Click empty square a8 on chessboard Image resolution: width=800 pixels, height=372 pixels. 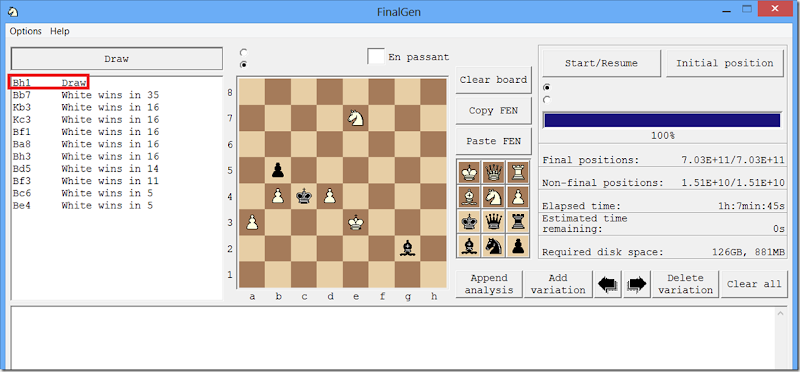pyautogui.click(x=252, y=92)
